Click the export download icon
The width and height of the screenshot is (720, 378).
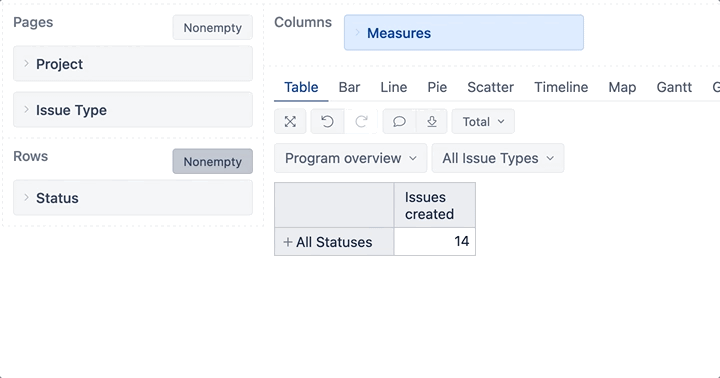[432, 122]
